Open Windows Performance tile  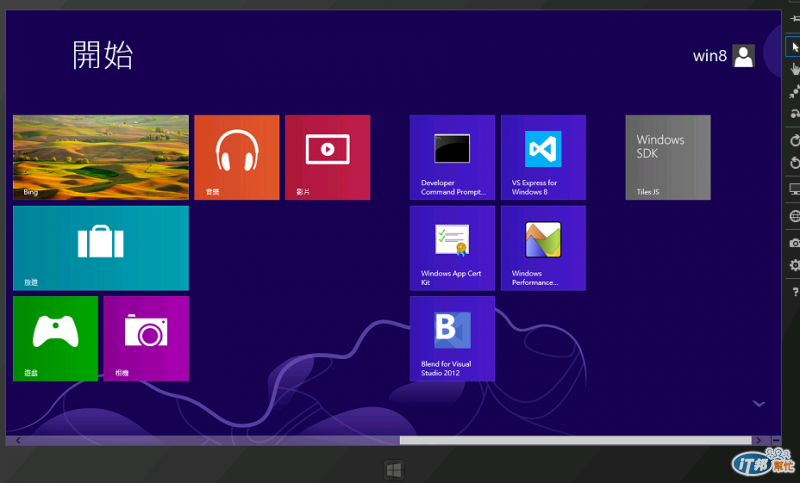click(543, 248)
